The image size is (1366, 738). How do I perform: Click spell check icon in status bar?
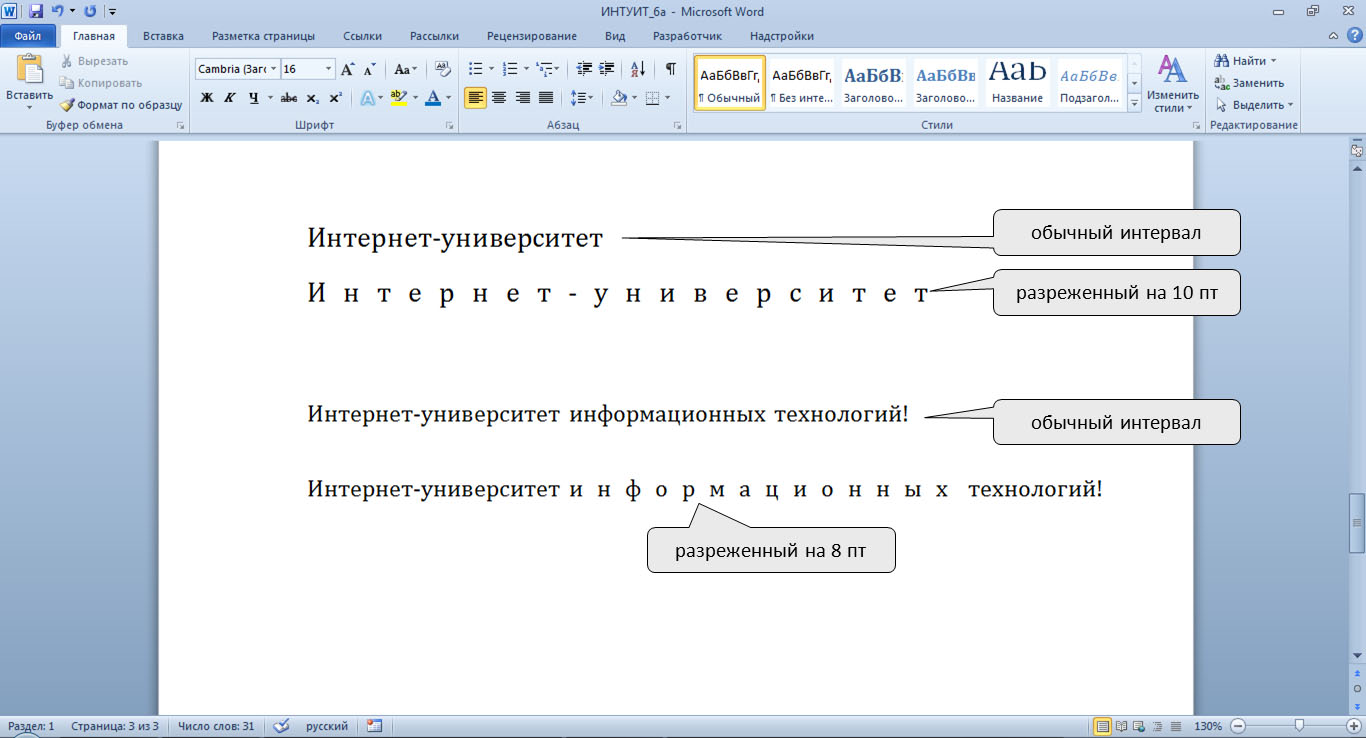click(281, 726)
